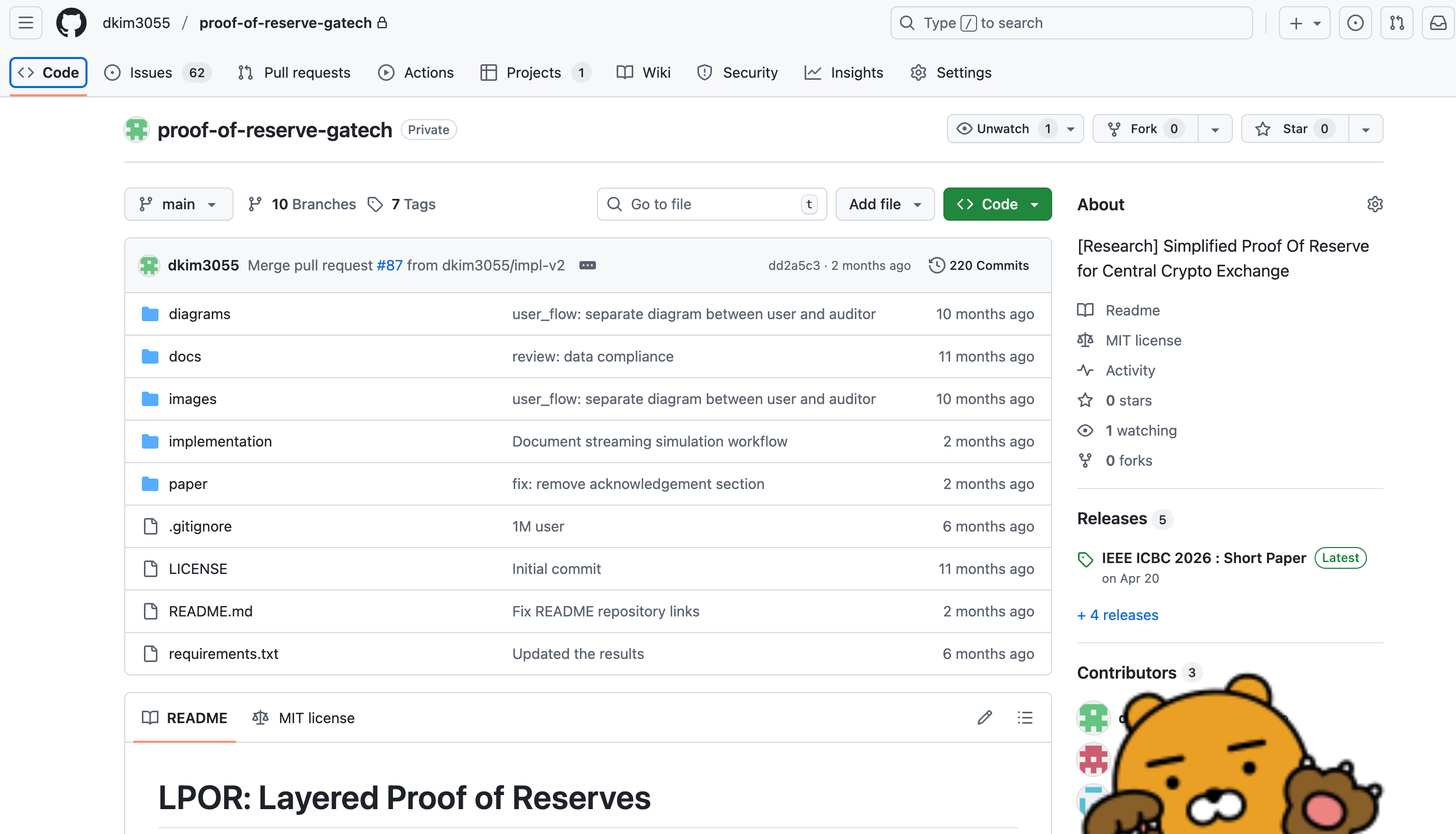Open the issues shortcut icon in header
The image size is (1456, 834).
pyautogui.click(x=1355, y=23)
